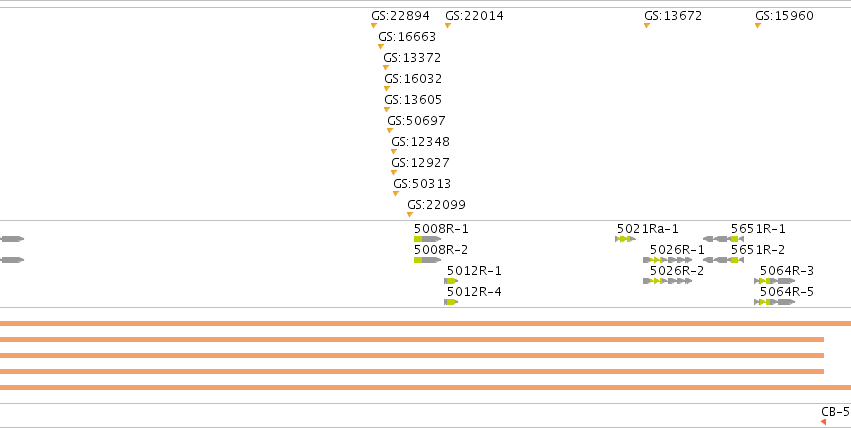Click the bottommost orange track bar
The image size is (851, 428).
(x=426, y=387)
